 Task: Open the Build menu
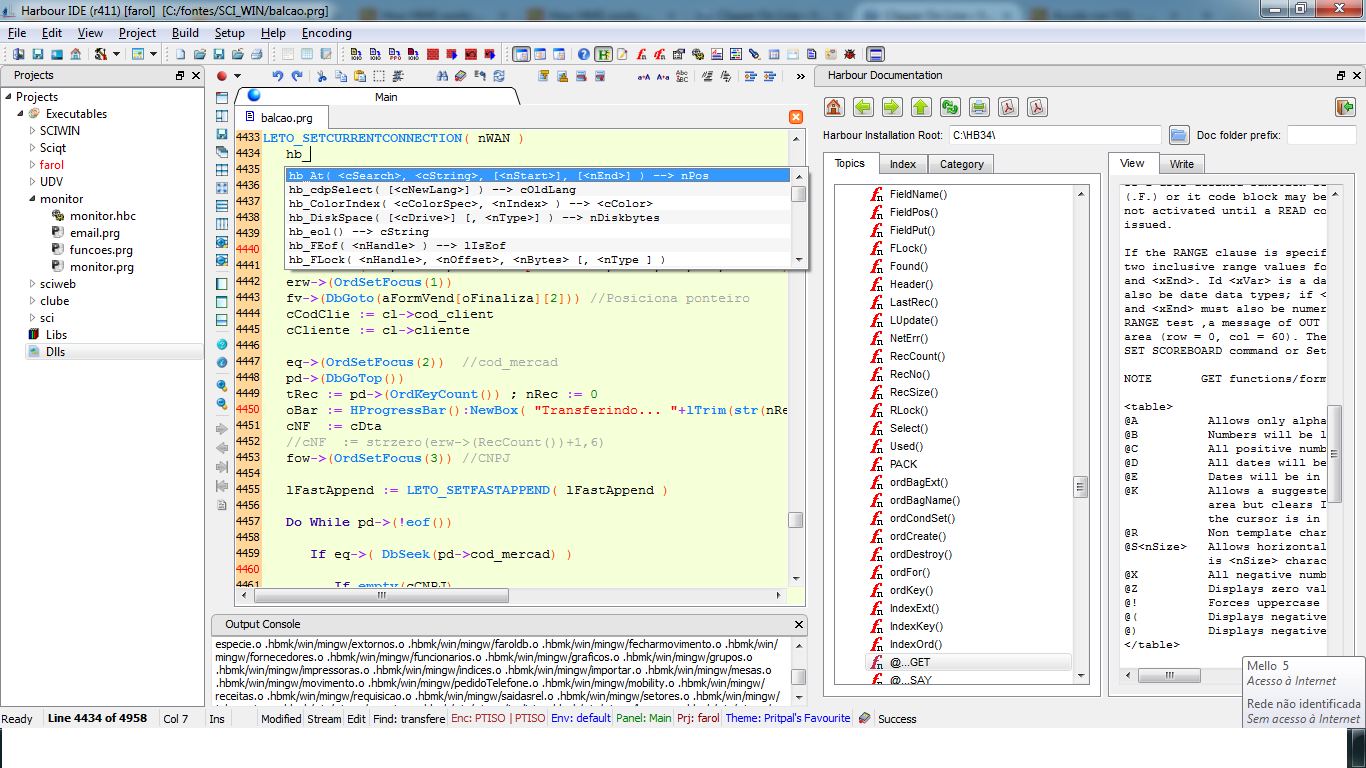[x=185, y=33]
